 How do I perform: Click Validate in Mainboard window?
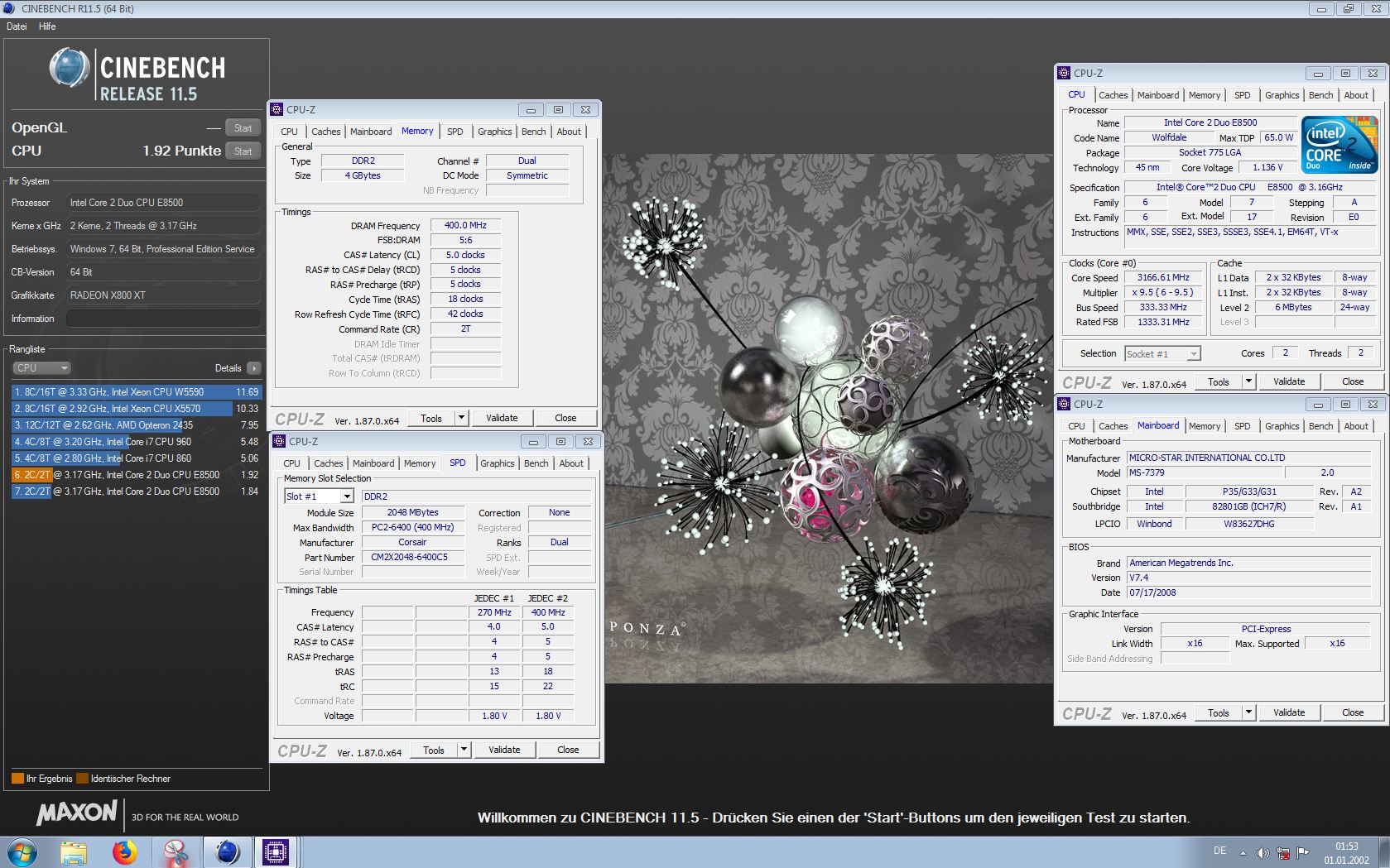pyautogui.click(x=1289, y=712)
